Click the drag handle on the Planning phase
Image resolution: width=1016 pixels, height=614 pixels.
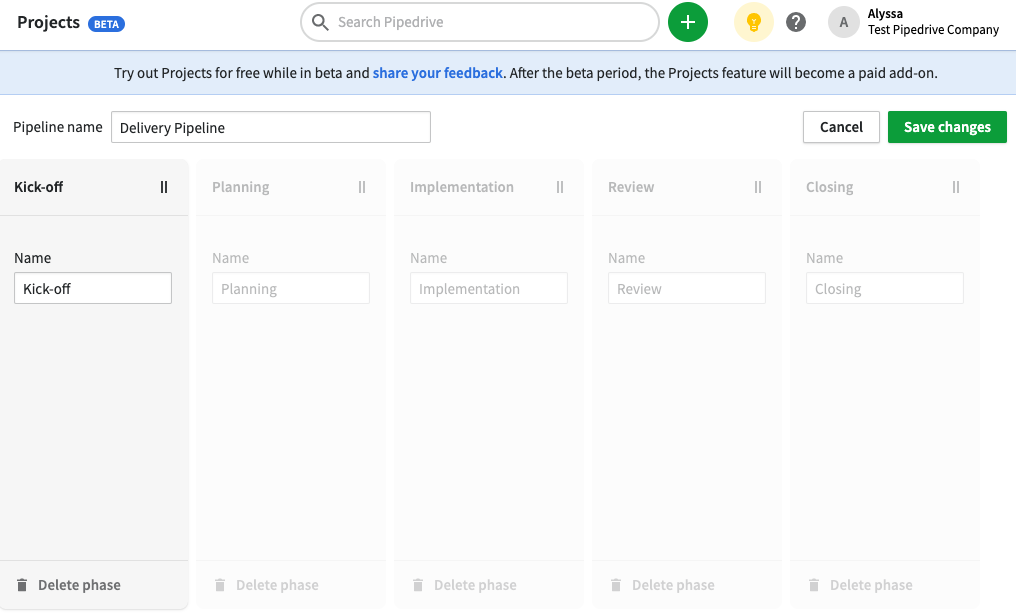[x=361, y=186]
